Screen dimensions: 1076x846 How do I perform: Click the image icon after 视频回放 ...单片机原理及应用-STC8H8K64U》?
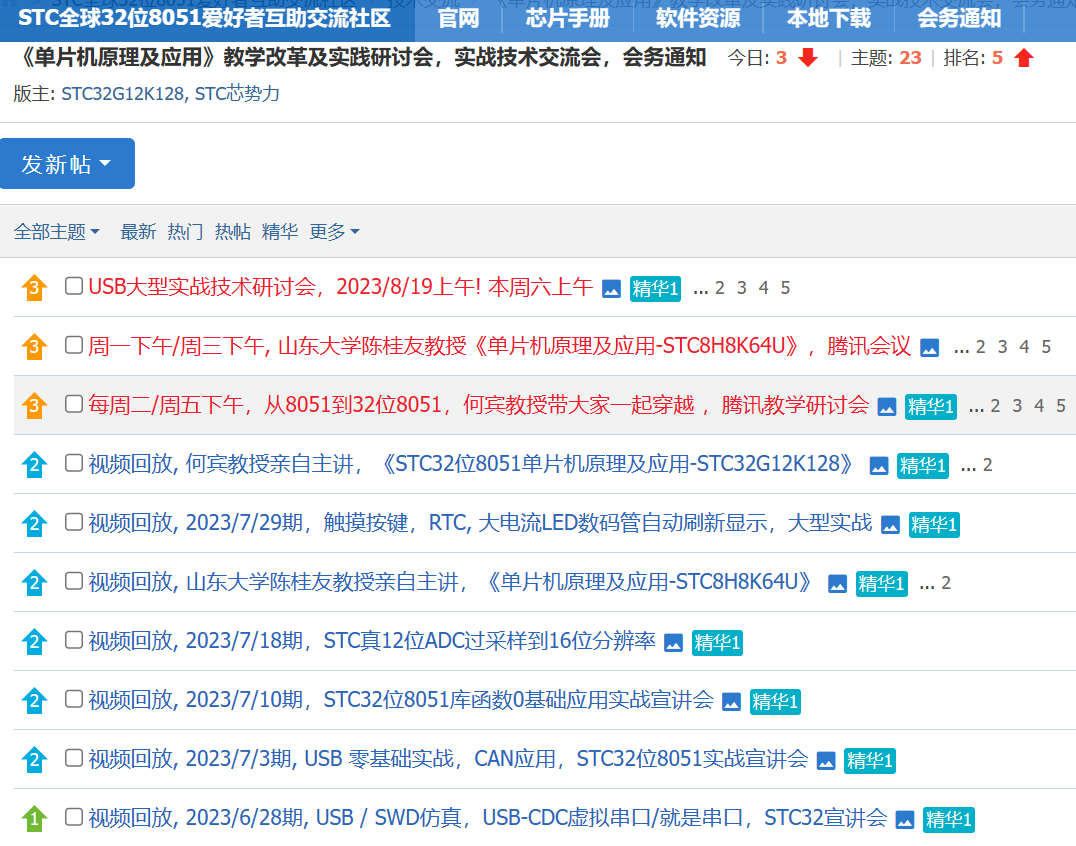pos(837,585)
